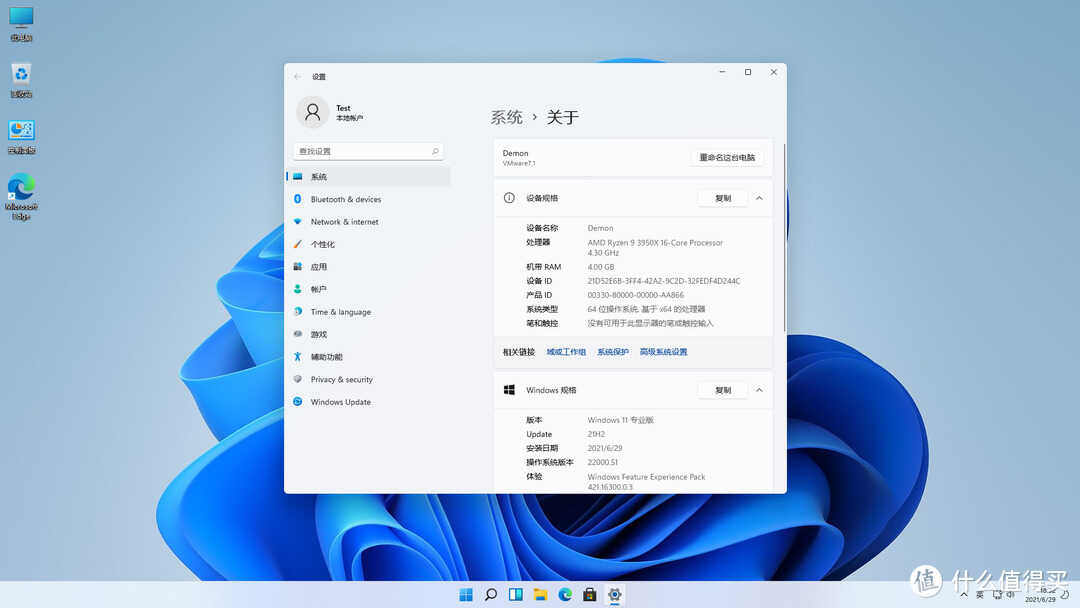The width and height of the screenshot is (1080, 608).
Task: Click the 查找设置 search field
Action: coord(360,151)
